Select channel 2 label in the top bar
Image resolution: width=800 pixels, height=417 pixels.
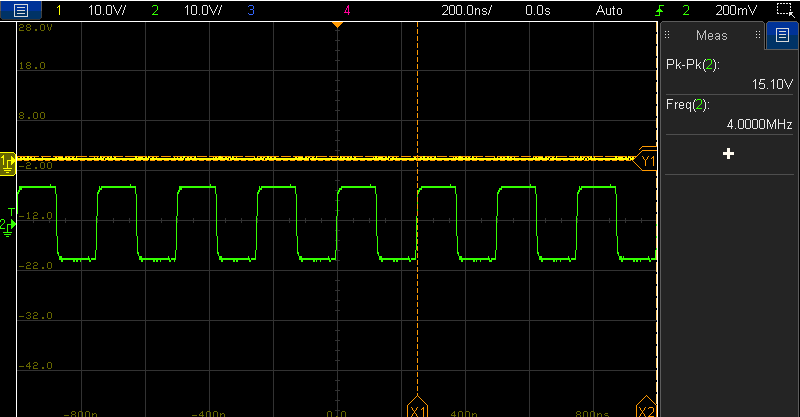(x=155, y=10)
